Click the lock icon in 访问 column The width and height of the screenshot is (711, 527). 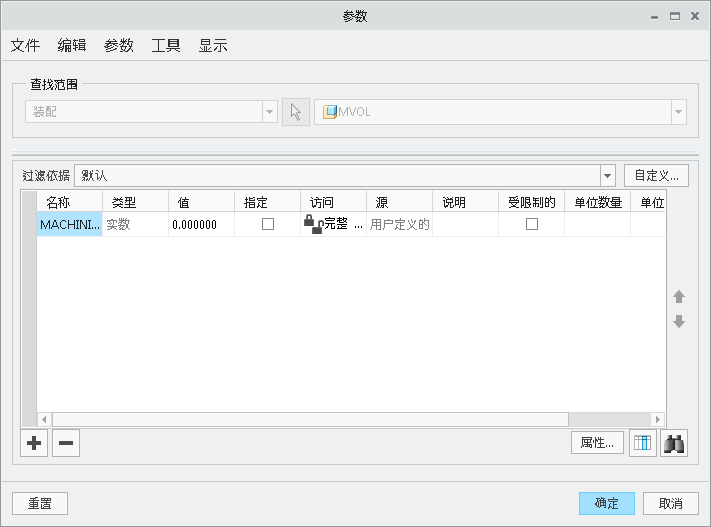pyautogui.click(x=311, y=224)
